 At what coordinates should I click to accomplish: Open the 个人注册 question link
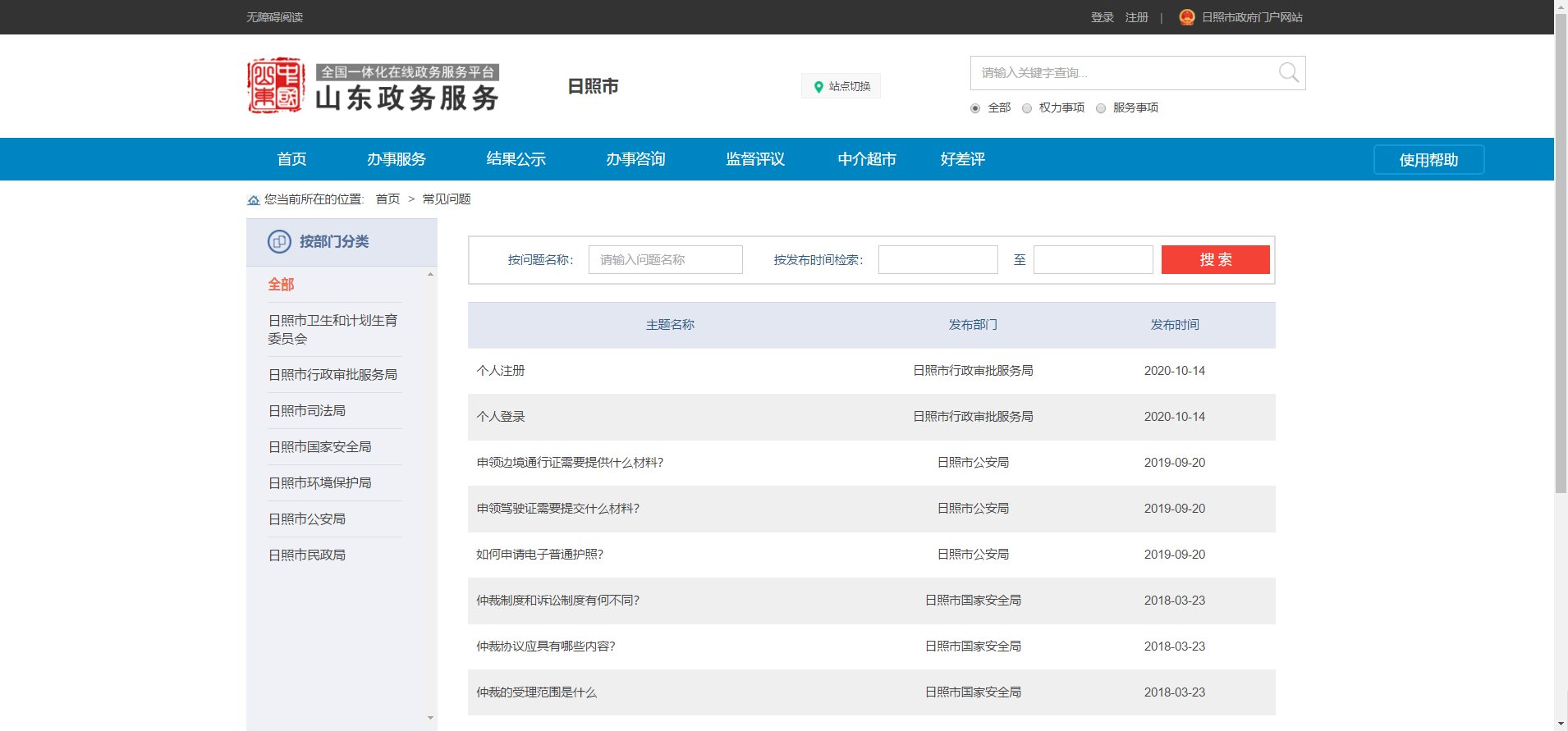(x=501, y=371)
